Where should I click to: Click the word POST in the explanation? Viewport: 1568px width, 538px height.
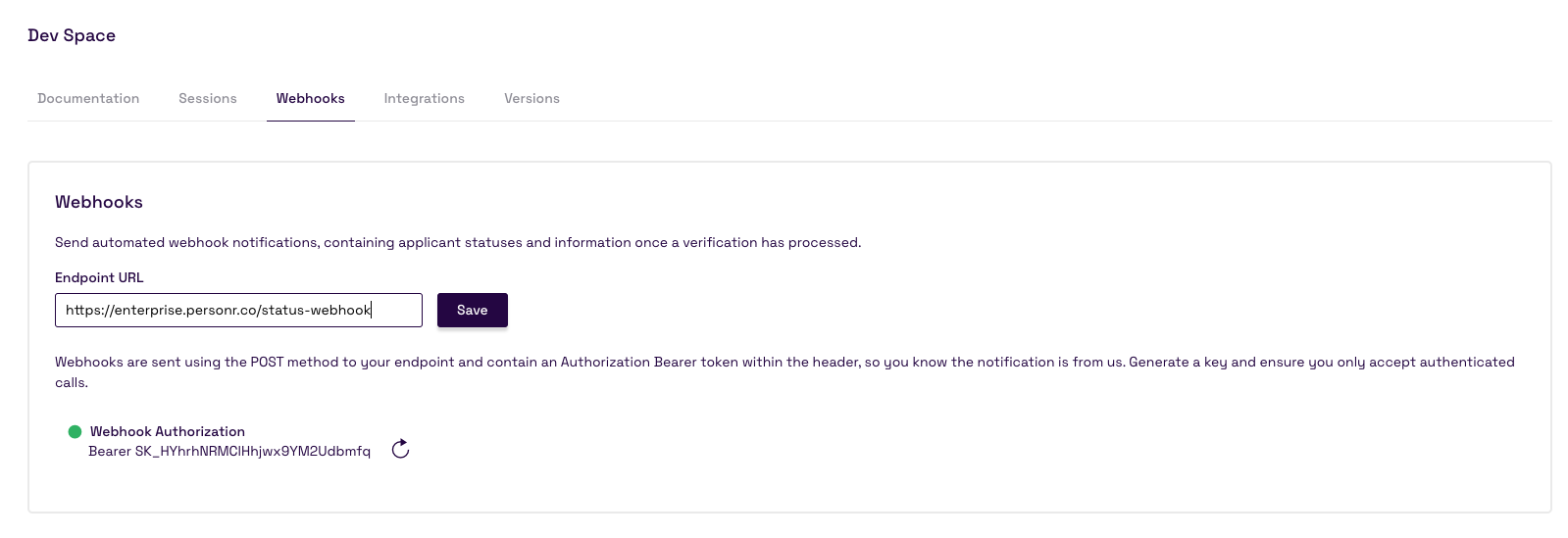[x=267, y=362]
